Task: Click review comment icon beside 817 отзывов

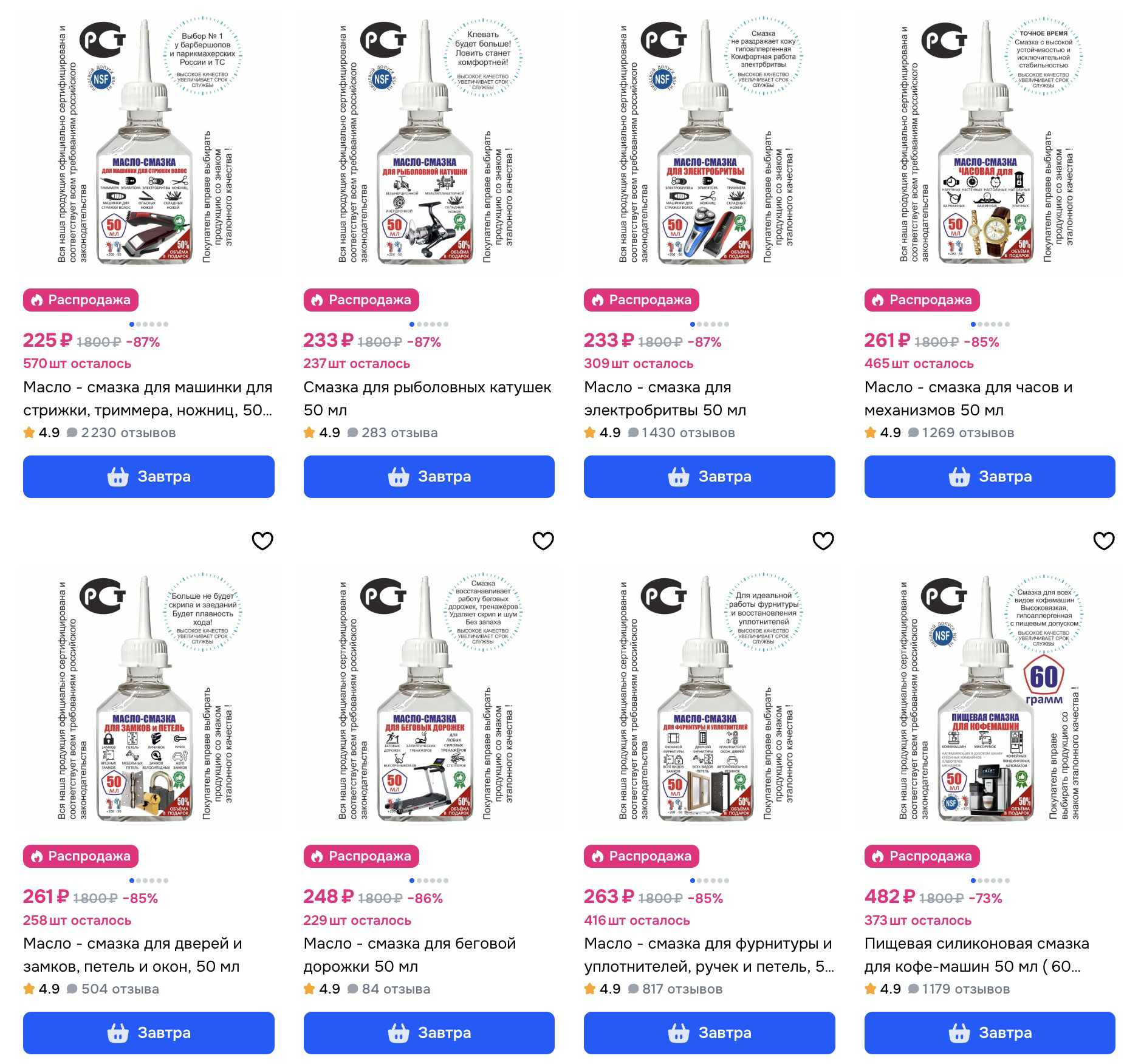Action: coord(633,989)
